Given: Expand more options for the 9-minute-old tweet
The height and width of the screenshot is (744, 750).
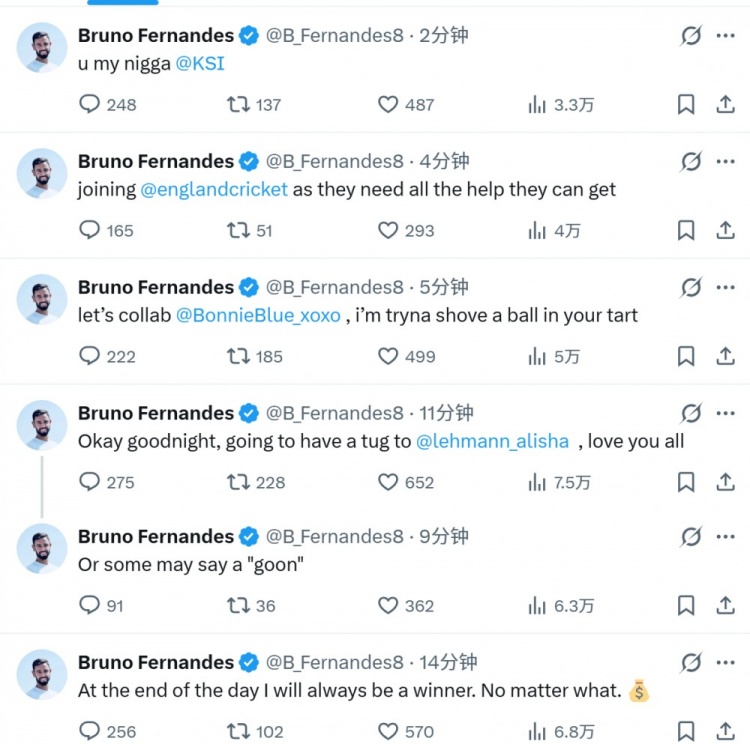Looking at the screenshot, I should click(x=725, y=537).
